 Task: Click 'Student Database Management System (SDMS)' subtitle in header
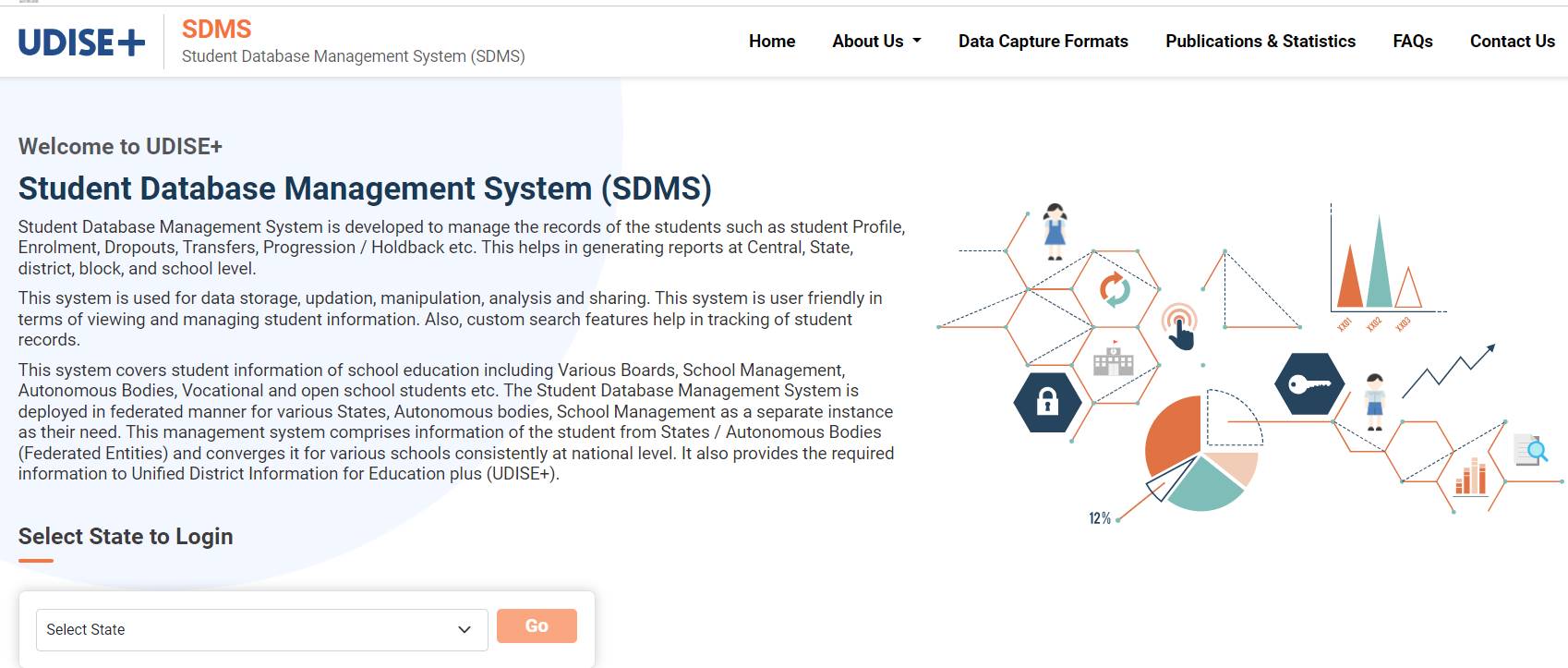353,56
